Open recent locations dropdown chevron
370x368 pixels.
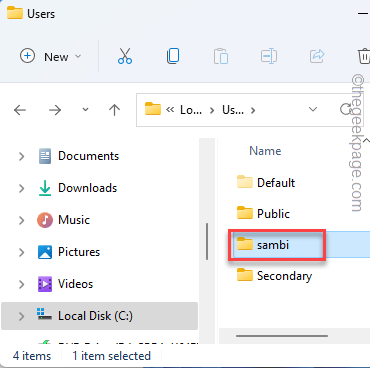click(85, 110)
